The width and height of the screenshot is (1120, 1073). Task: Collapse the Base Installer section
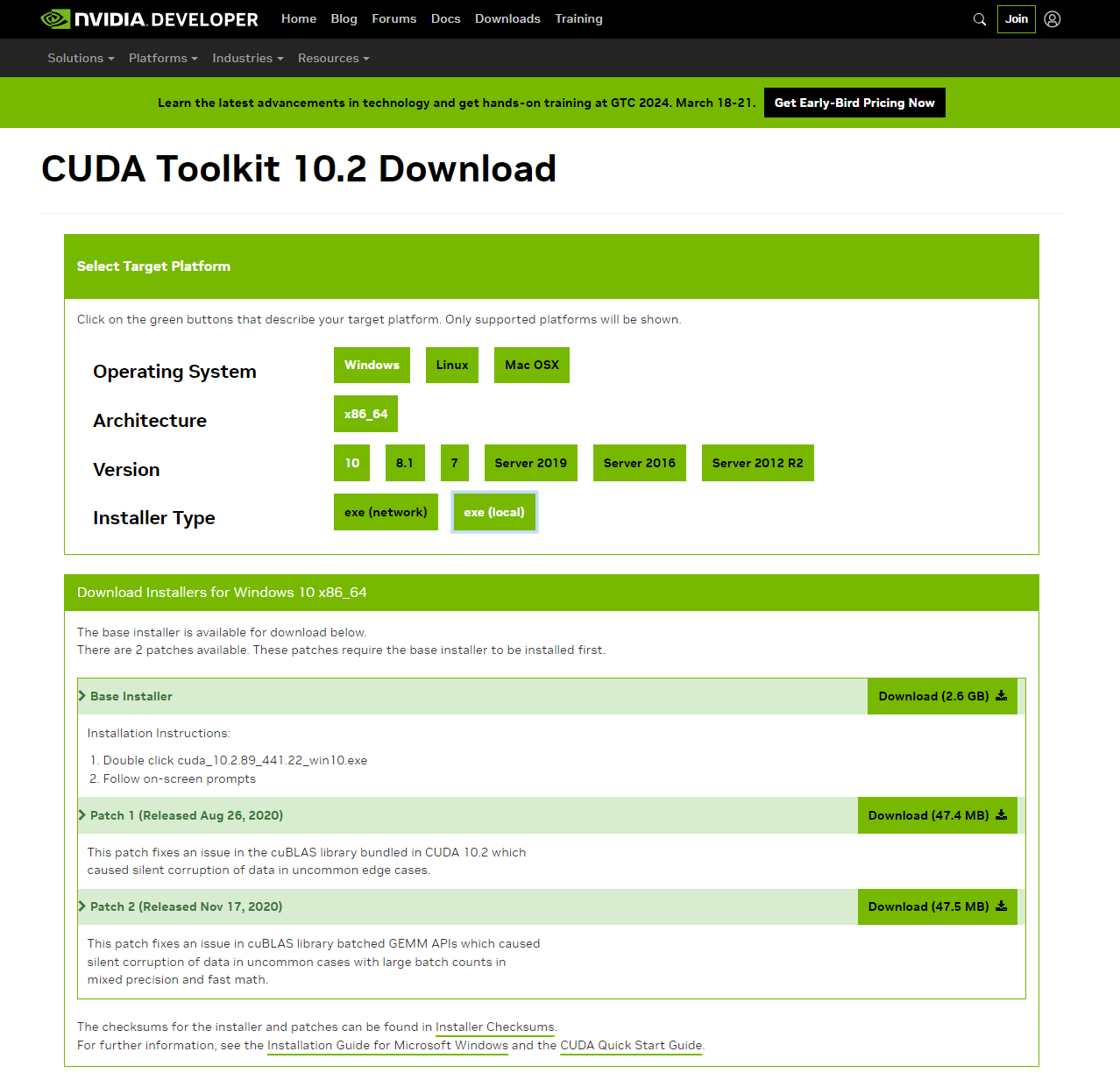pyautogui.click(x=125, y=696)
